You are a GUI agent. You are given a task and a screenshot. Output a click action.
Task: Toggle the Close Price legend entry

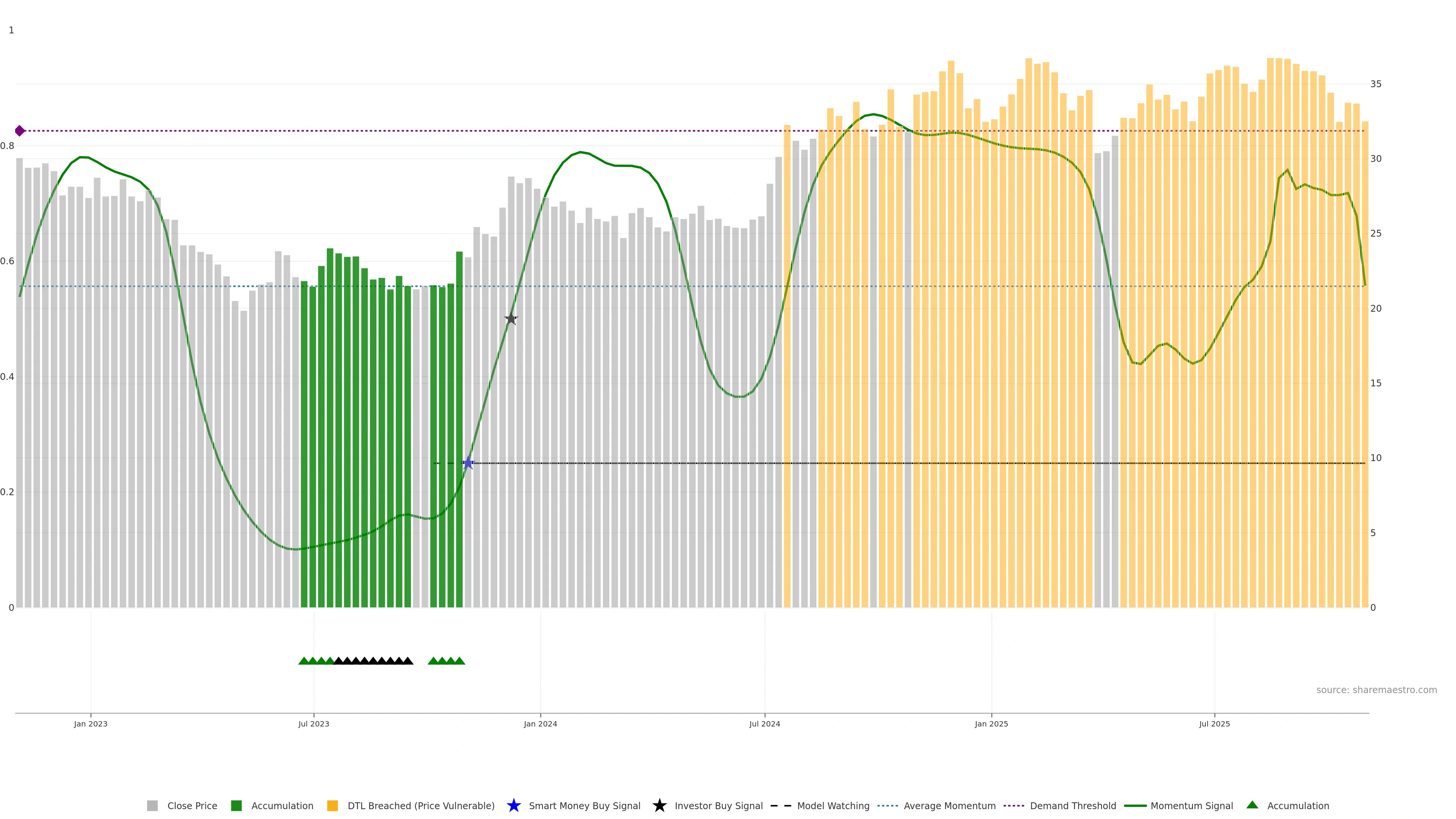191,805
